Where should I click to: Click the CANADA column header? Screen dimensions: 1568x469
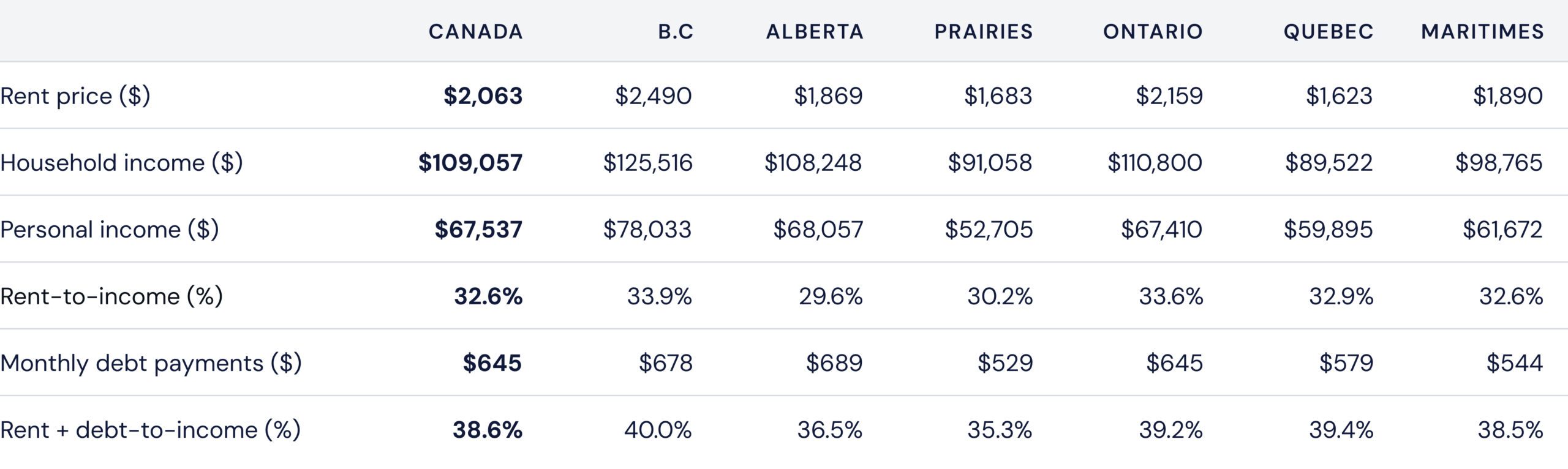[475, 31]
